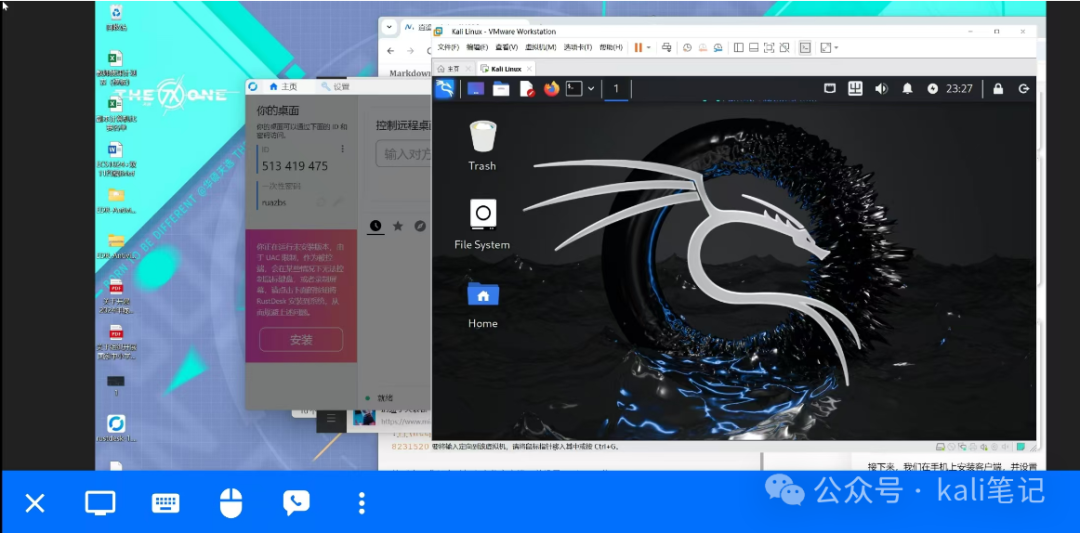This screenshot has width=1080, height=533.
Task: Toggle VMware library sidebar view icon
Action: click(738, 48)
